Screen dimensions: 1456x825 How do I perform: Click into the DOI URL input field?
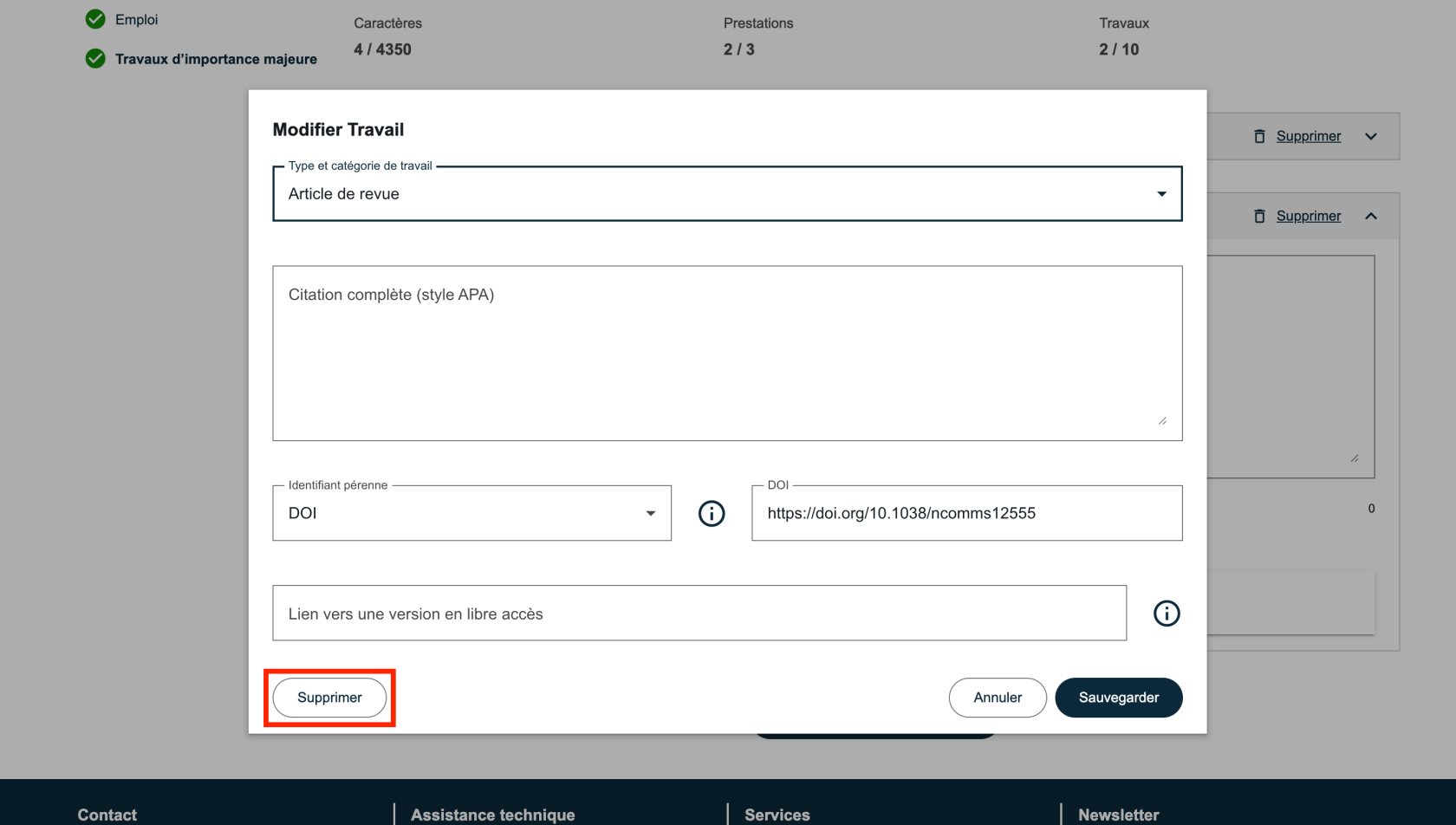tap(966, 514)
